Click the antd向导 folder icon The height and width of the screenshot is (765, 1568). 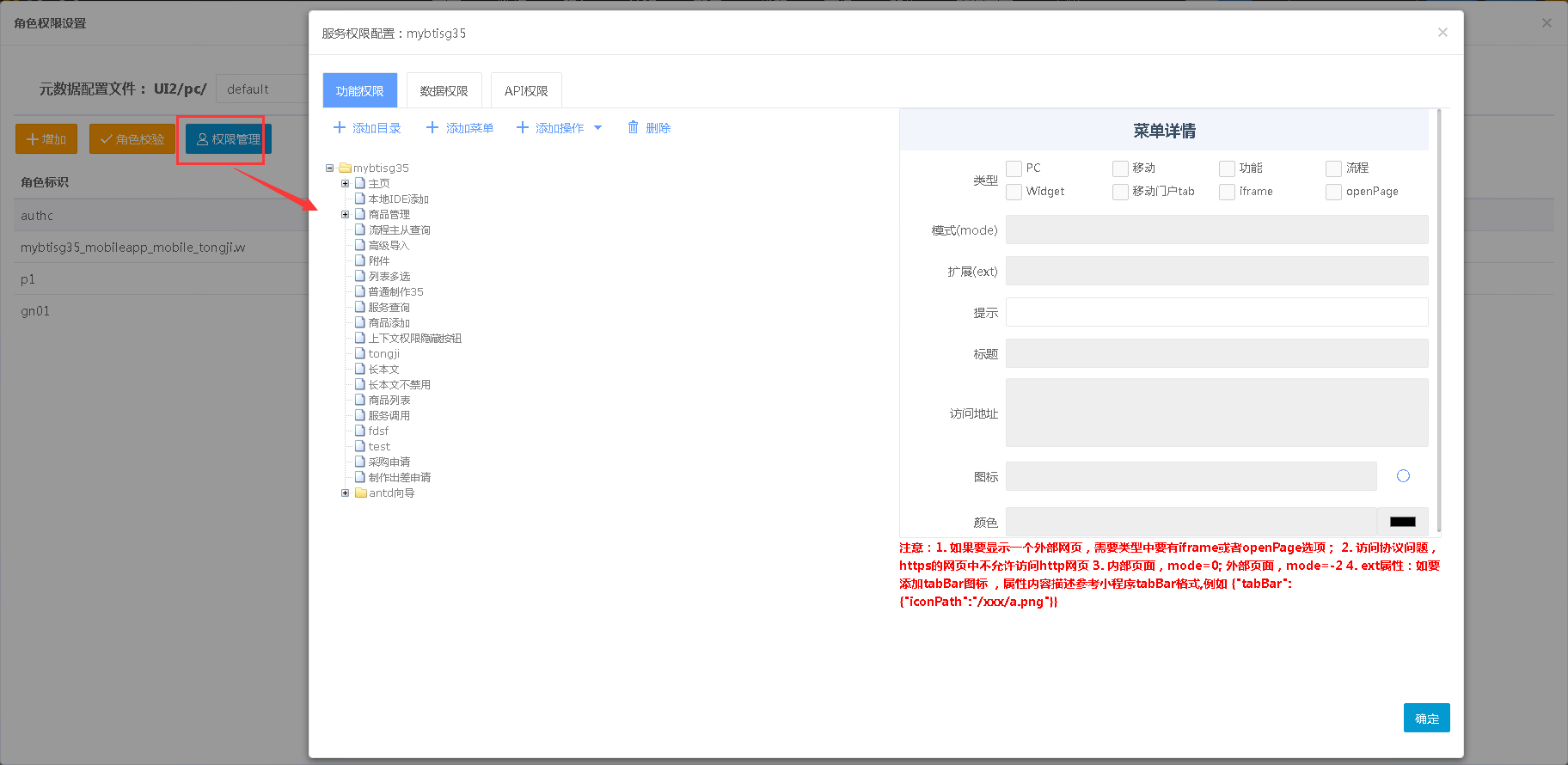[x=361, y=493]
